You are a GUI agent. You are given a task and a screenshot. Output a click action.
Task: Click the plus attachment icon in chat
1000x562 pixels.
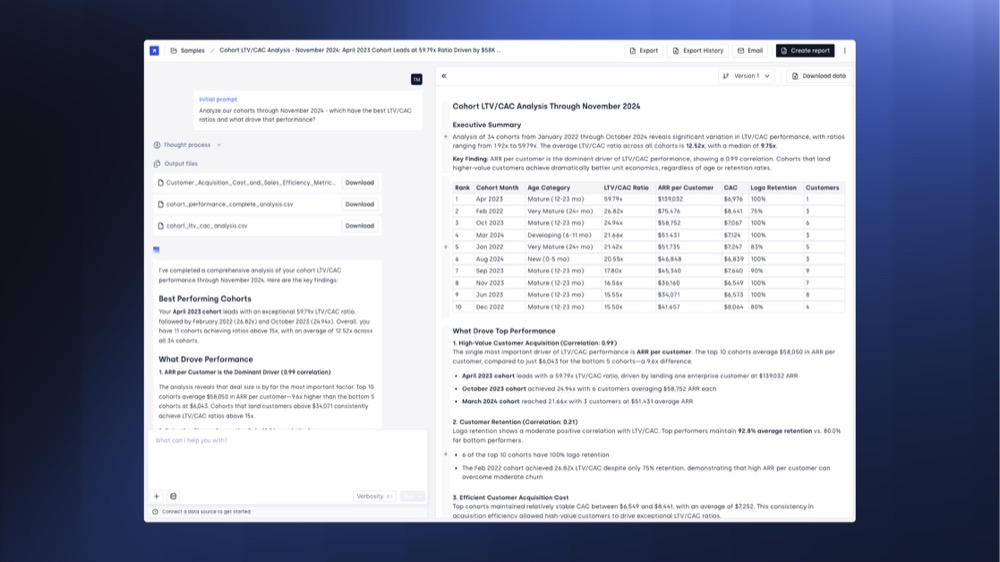(156, 496)
